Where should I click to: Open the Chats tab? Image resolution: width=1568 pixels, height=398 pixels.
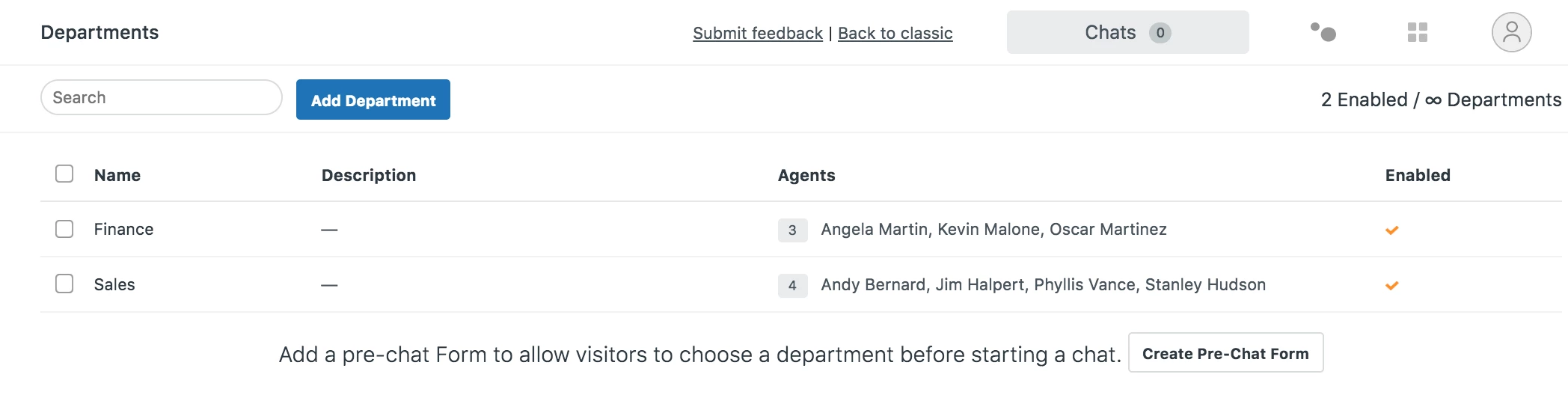tap(1111, 32)
